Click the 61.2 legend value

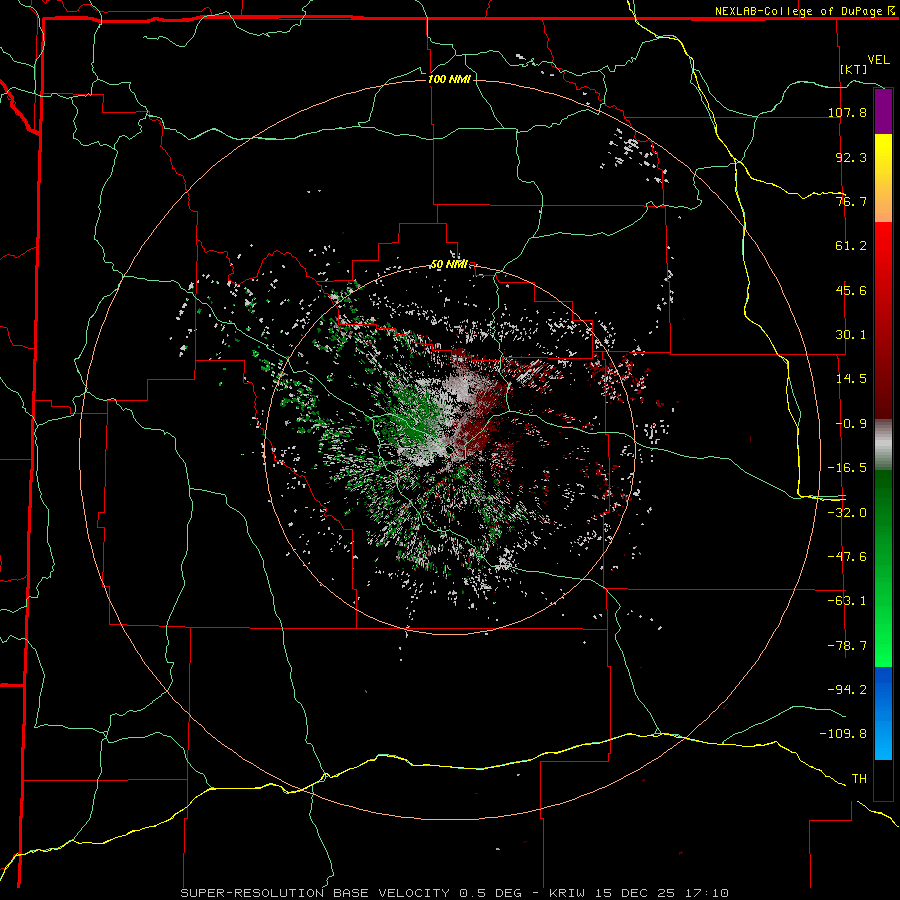pos(851,246)
